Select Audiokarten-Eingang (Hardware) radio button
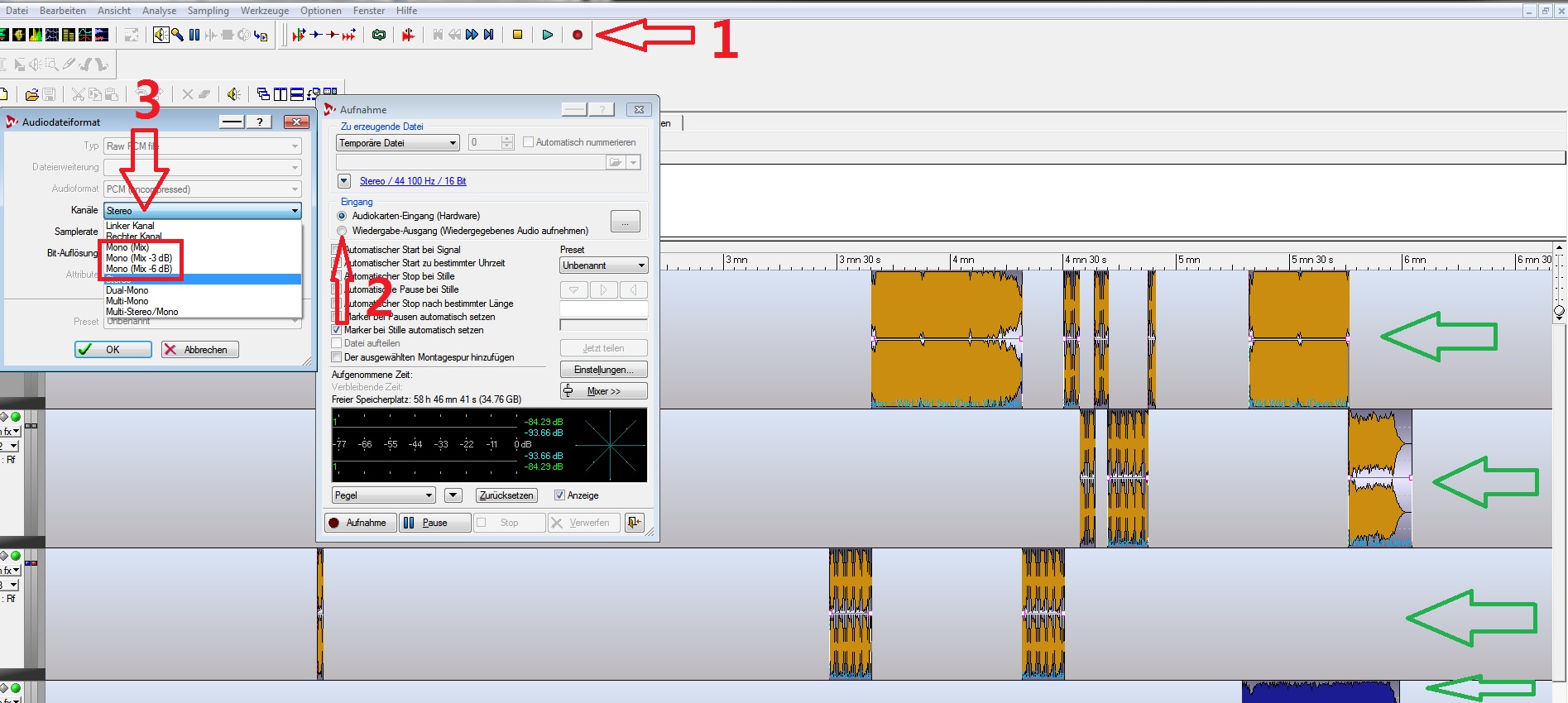This screenshot has height=703, width=1568. [342, 216]
